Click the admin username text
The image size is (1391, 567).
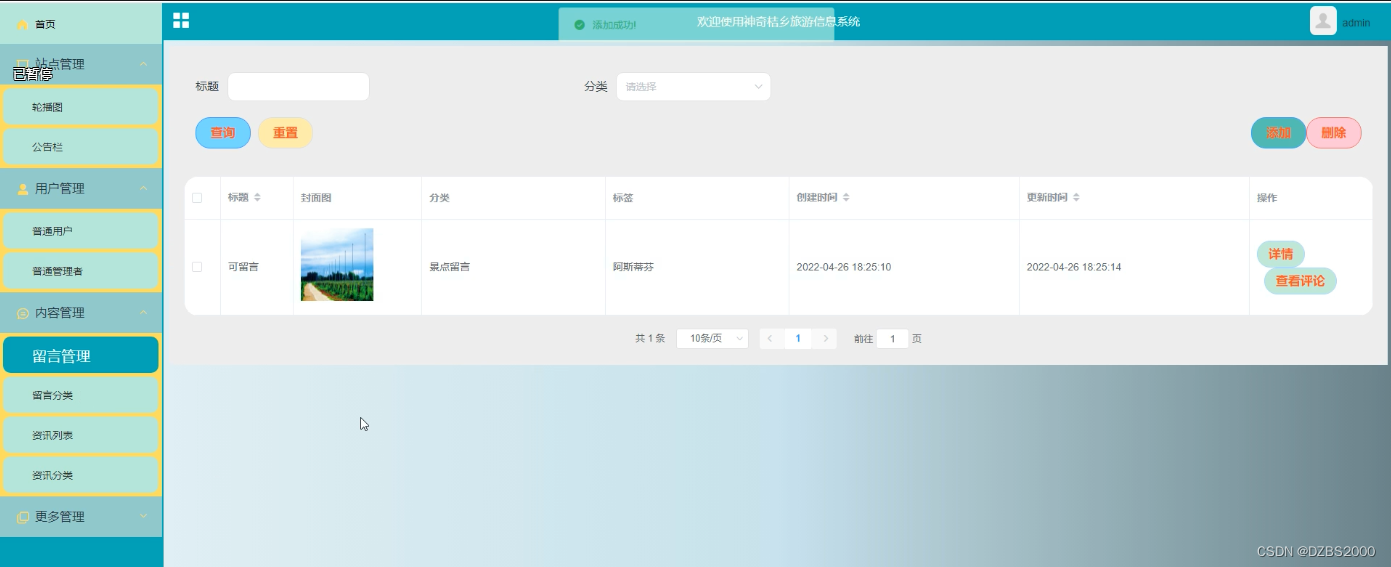point(1356,23)
